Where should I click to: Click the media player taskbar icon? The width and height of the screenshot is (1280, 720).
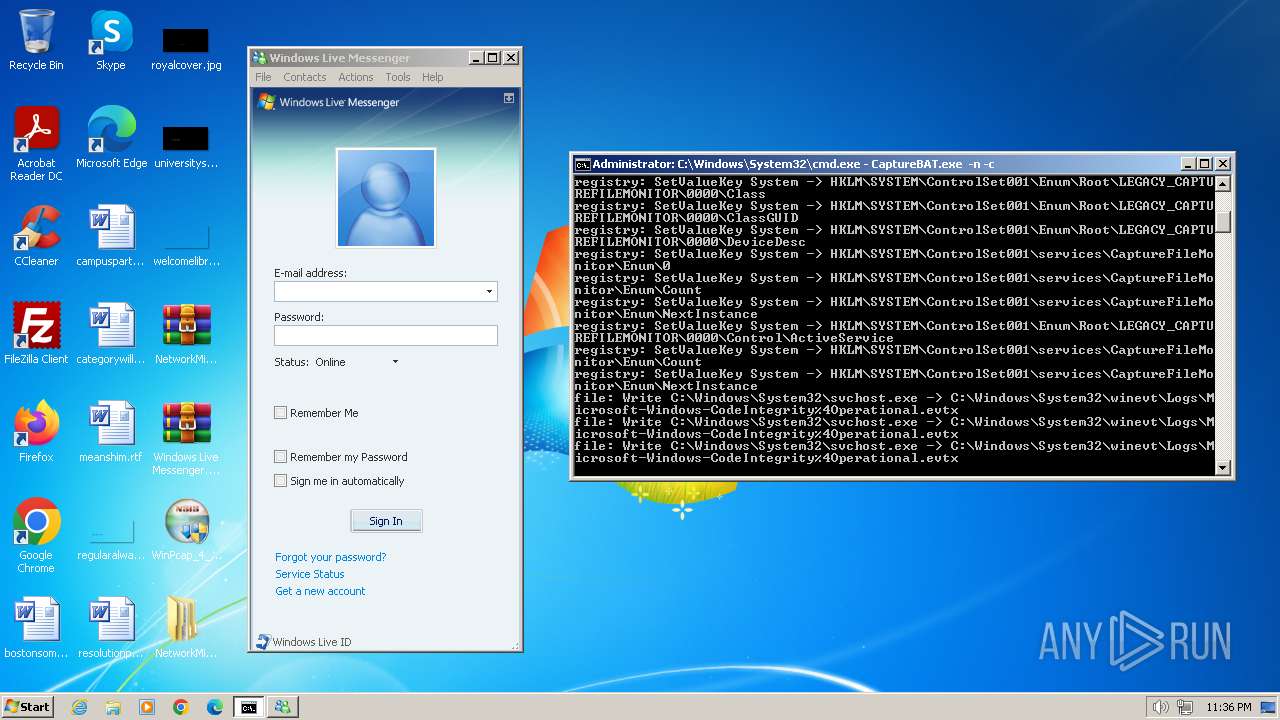pos(147,707)
